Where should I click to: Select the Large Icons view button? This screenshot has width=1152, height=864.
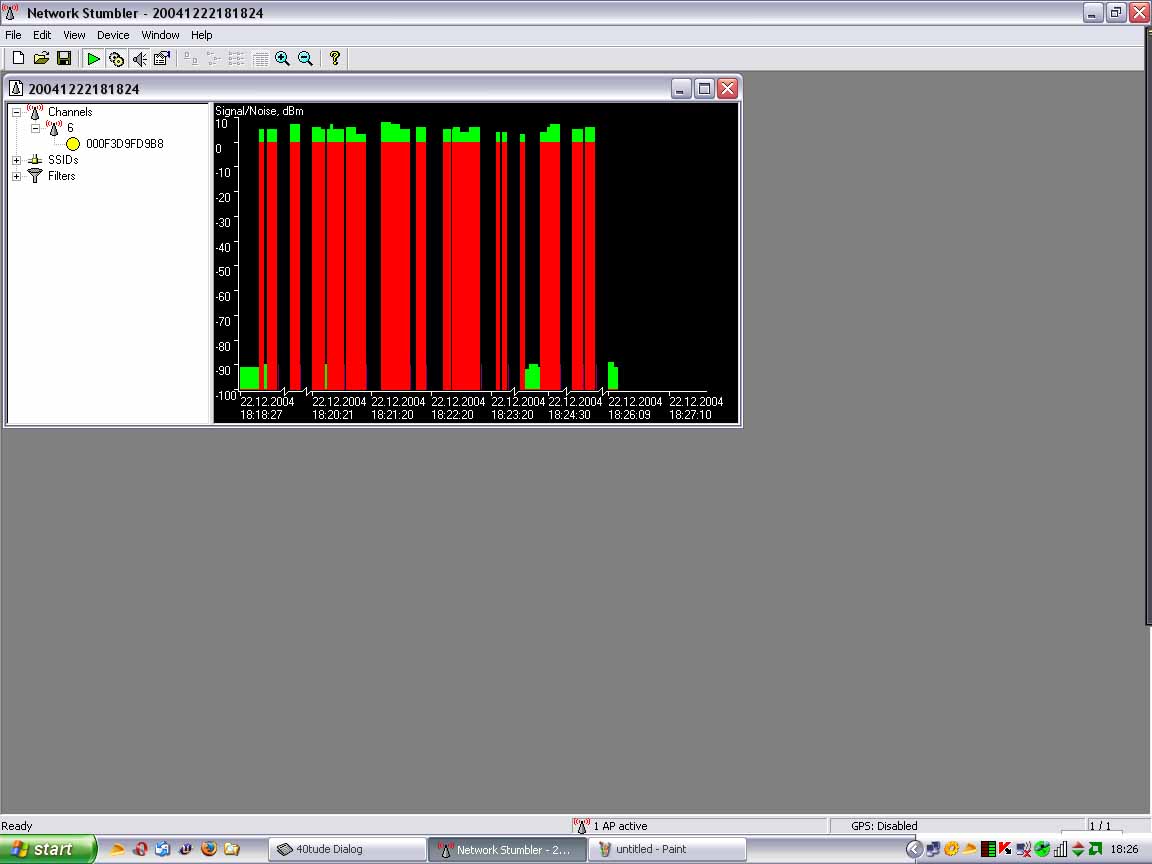(x=191, y=59)
